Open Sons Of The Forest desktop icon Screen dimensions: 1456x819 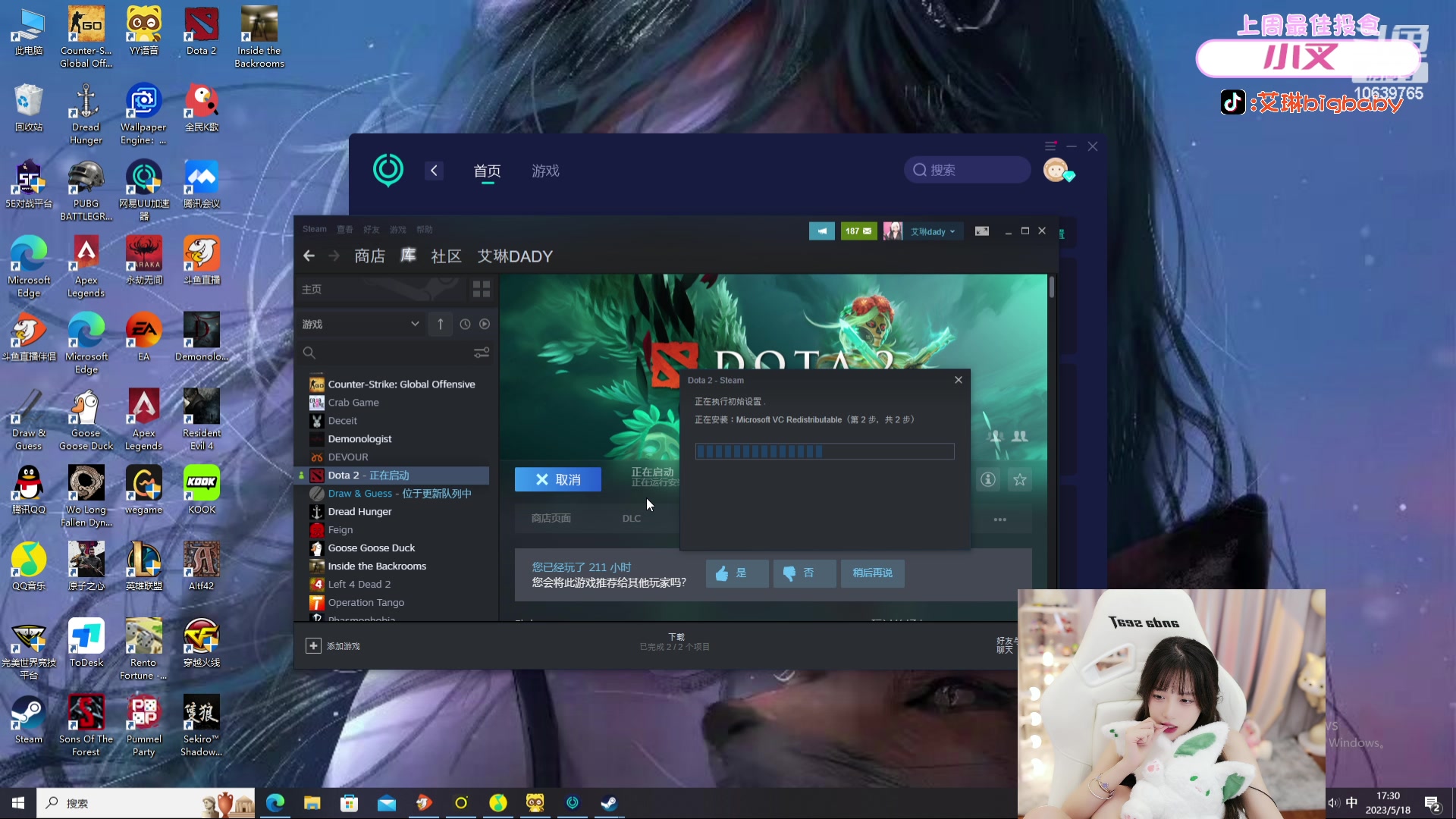(86, 726)
